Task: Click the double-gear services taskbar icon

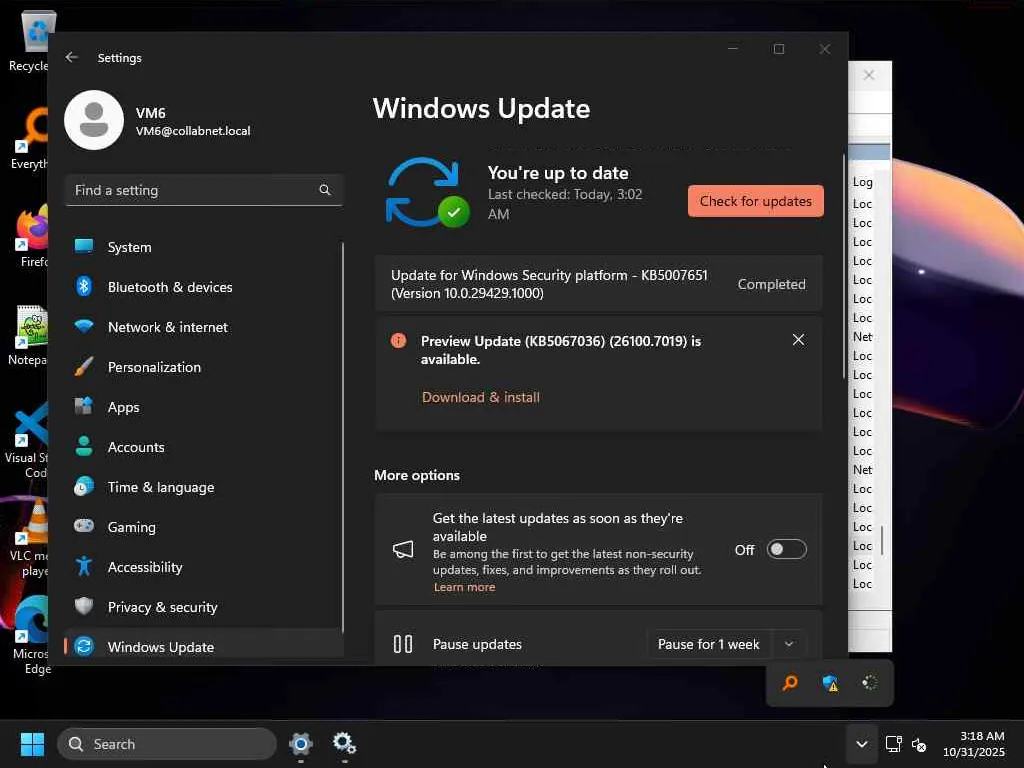Action: click(344, 744)
